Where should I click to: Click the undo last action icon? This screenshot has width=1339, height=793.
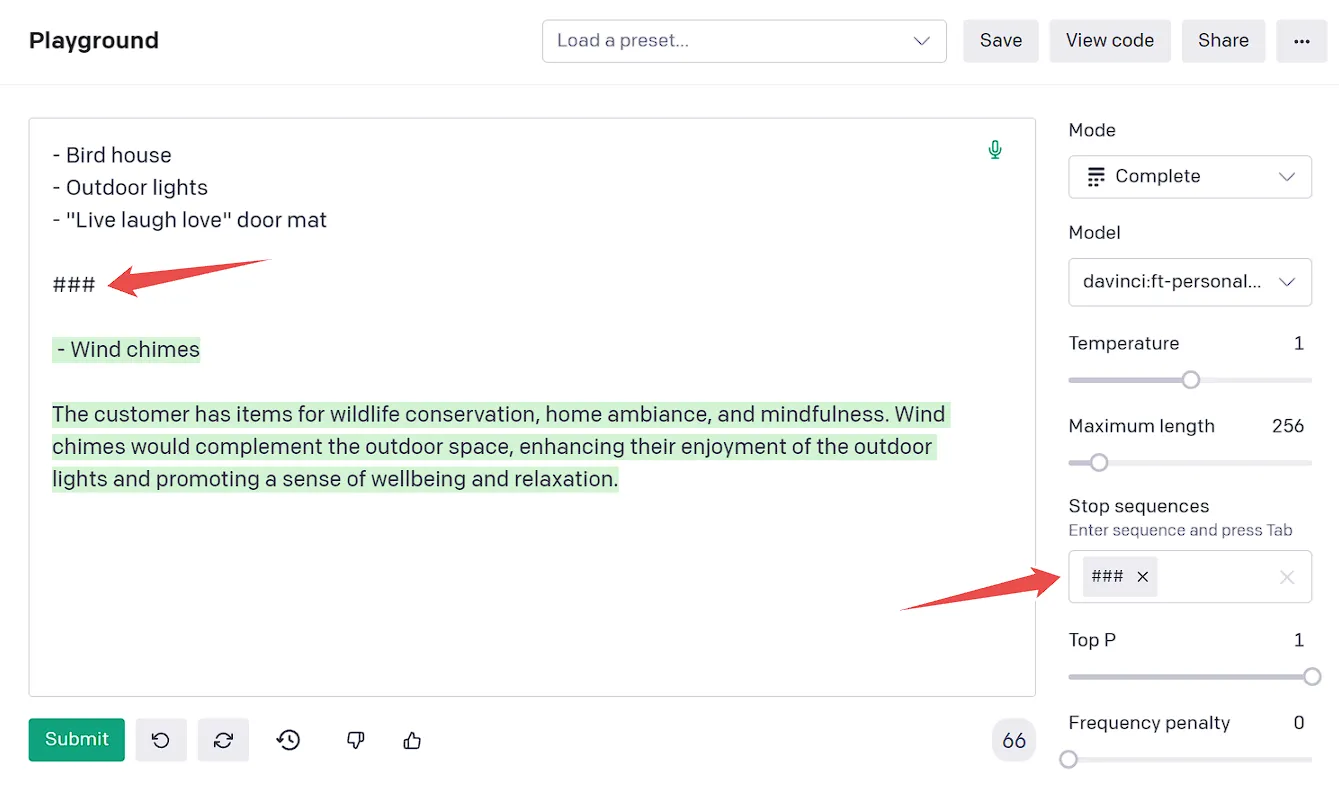(x=161, y=740)
